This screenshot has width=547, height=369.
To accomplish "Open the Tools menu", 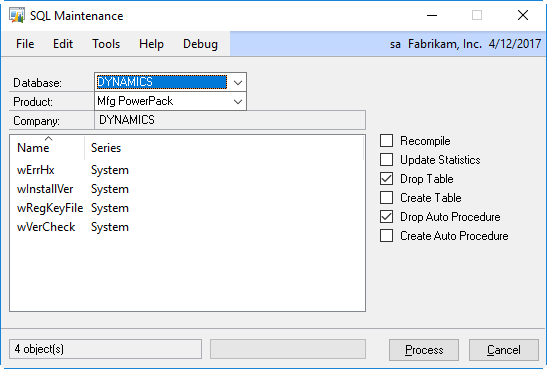I will pyautogui.click(x=106, y=44).
